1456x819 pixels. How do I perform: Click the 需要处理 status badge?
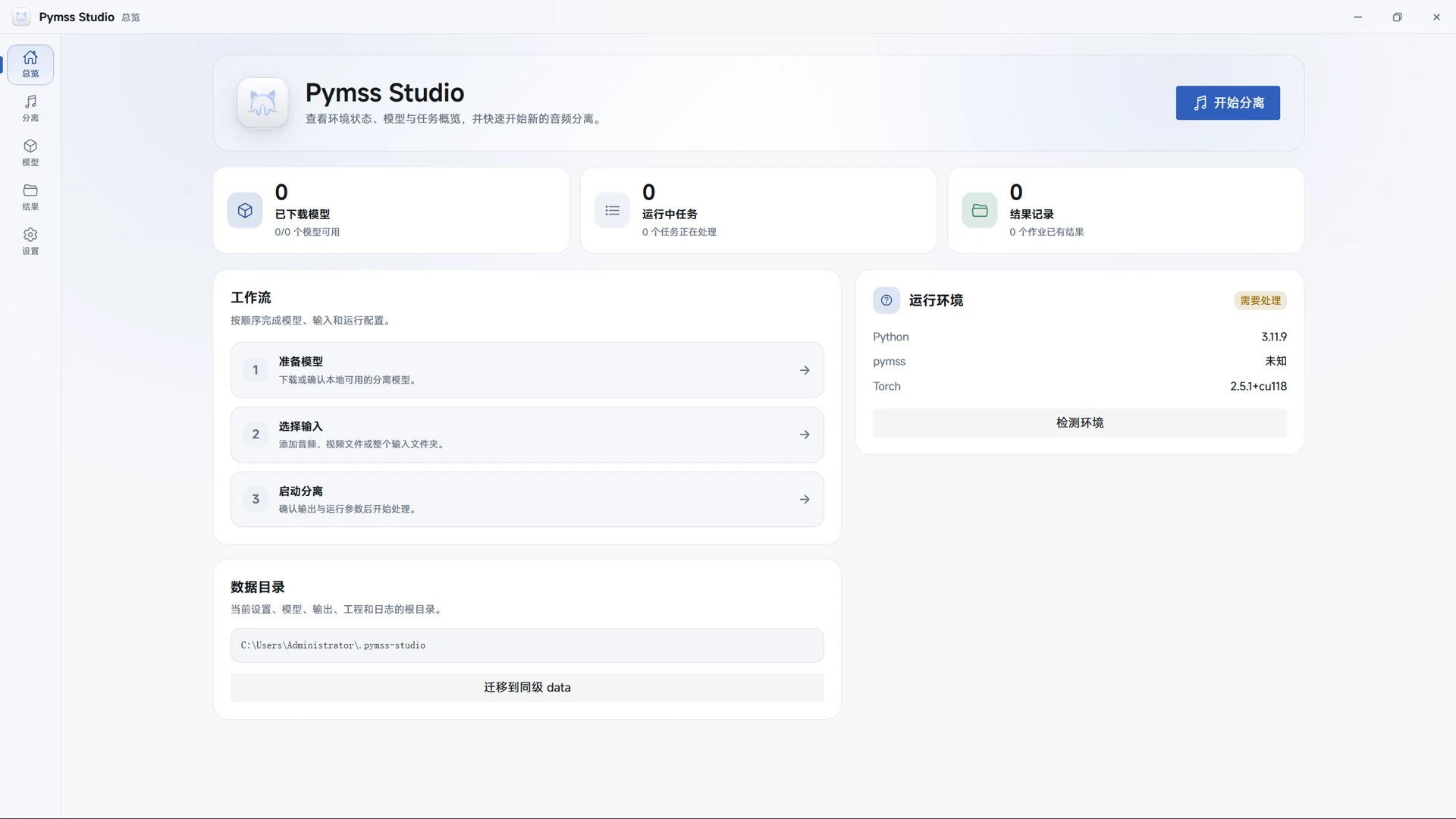pos(1260,300)
